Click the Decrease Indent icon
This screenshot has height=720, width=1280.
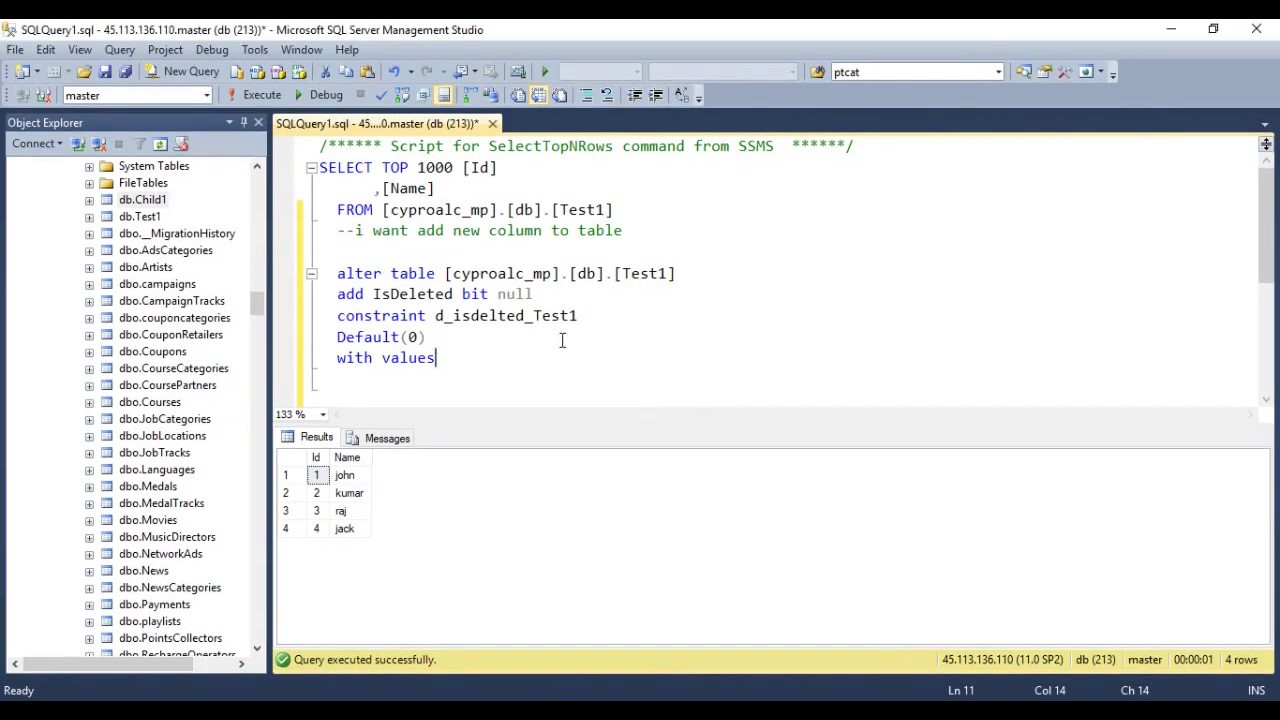pos(634,95)
